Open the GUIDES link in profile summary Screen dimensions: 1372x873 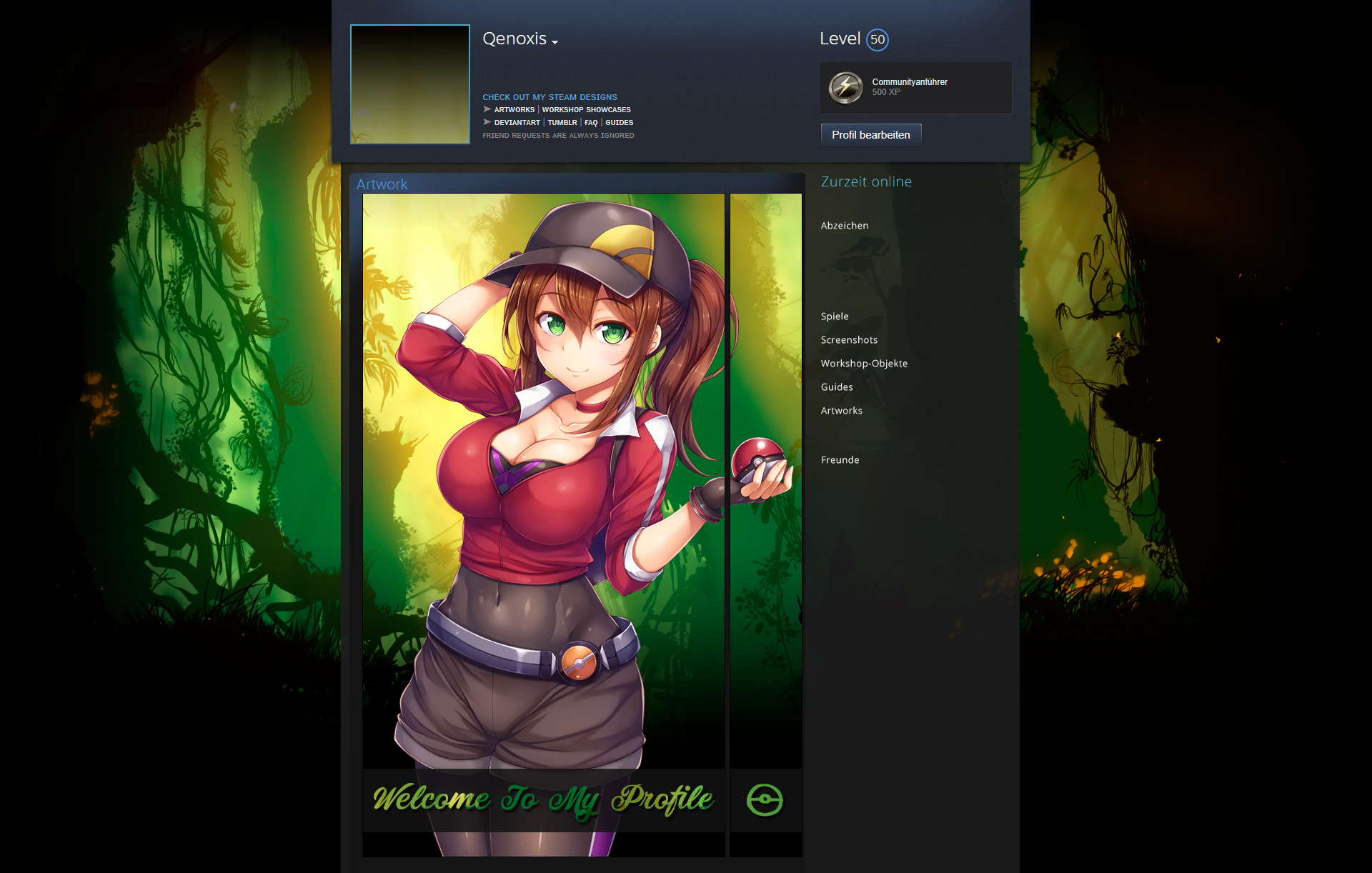pyautogui.click(x=620, y=123)
